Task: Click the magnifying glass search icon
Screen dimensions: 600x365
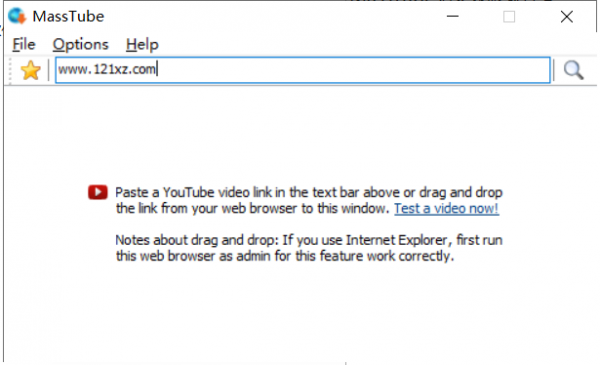Action: coord(573,70)
